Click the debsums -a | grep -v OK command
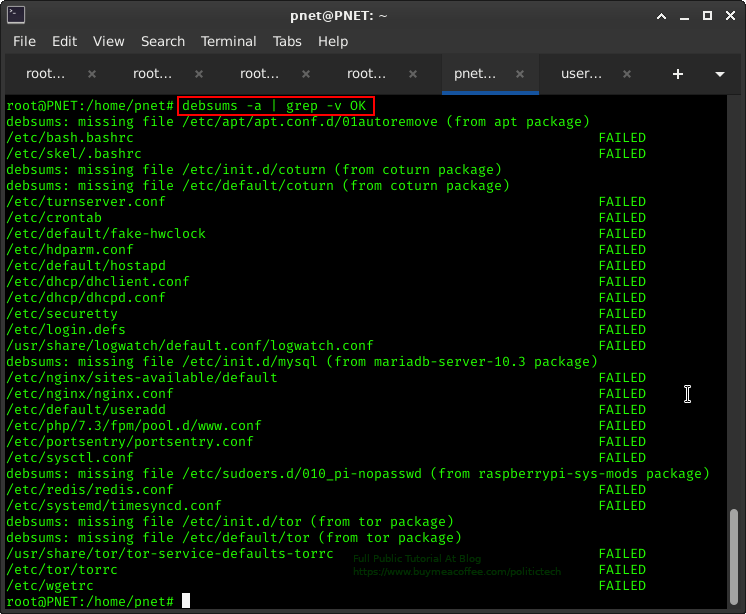The width and height of the screenshot is (746, 614). [275, 106]
